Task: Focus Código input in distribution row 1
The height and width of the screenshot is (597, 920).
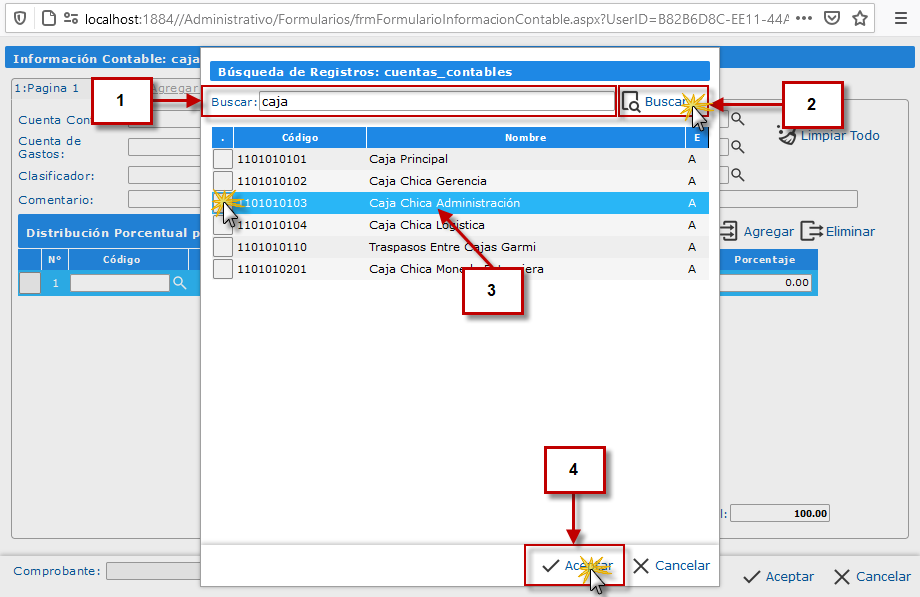Action: (120, 283)
